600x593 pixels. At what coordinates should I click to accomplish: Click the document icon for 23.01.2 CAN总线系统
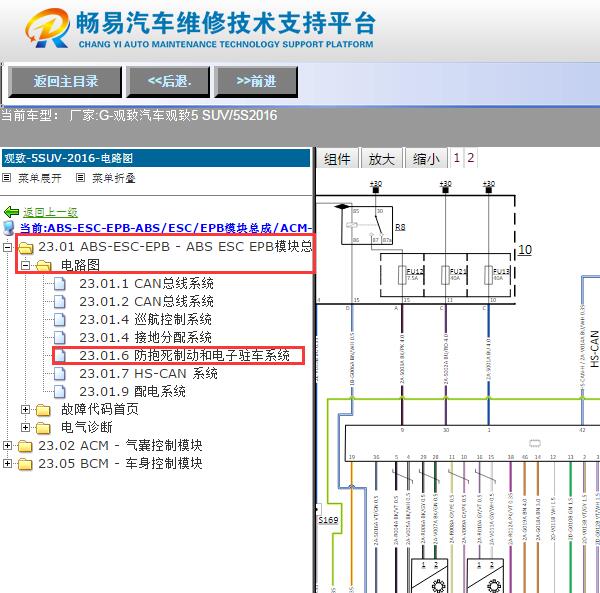[60, 302]
